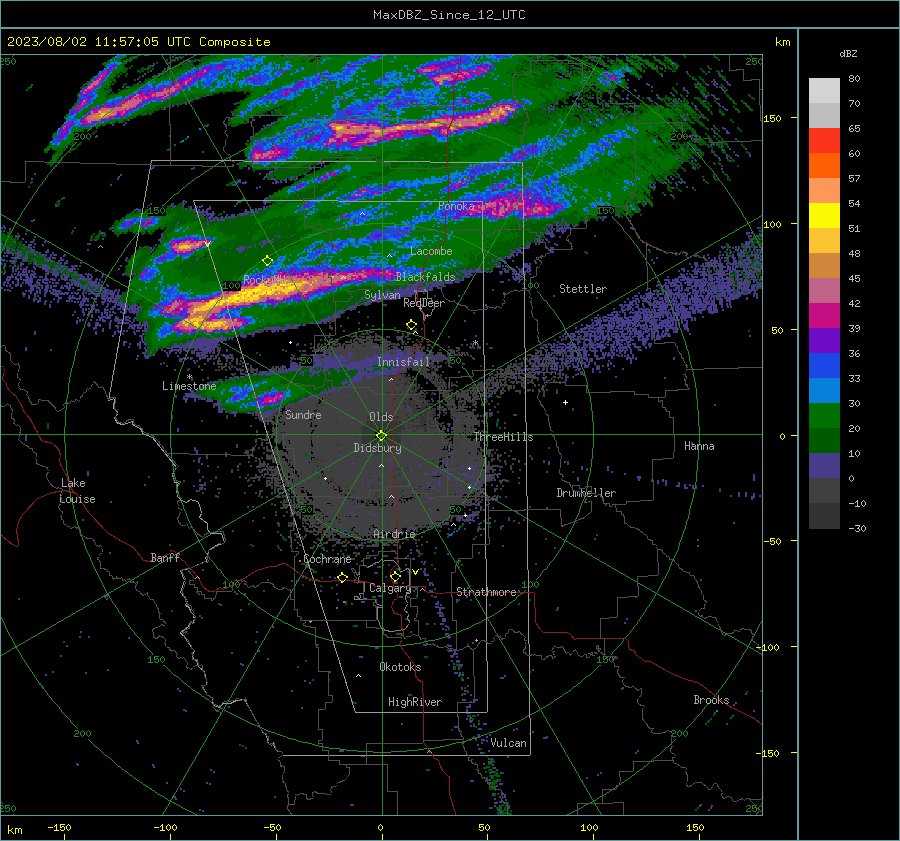900x841 pixels.
Task: Click the MaxDBZ_Since_12_UTC title
Action: [449, 15]
